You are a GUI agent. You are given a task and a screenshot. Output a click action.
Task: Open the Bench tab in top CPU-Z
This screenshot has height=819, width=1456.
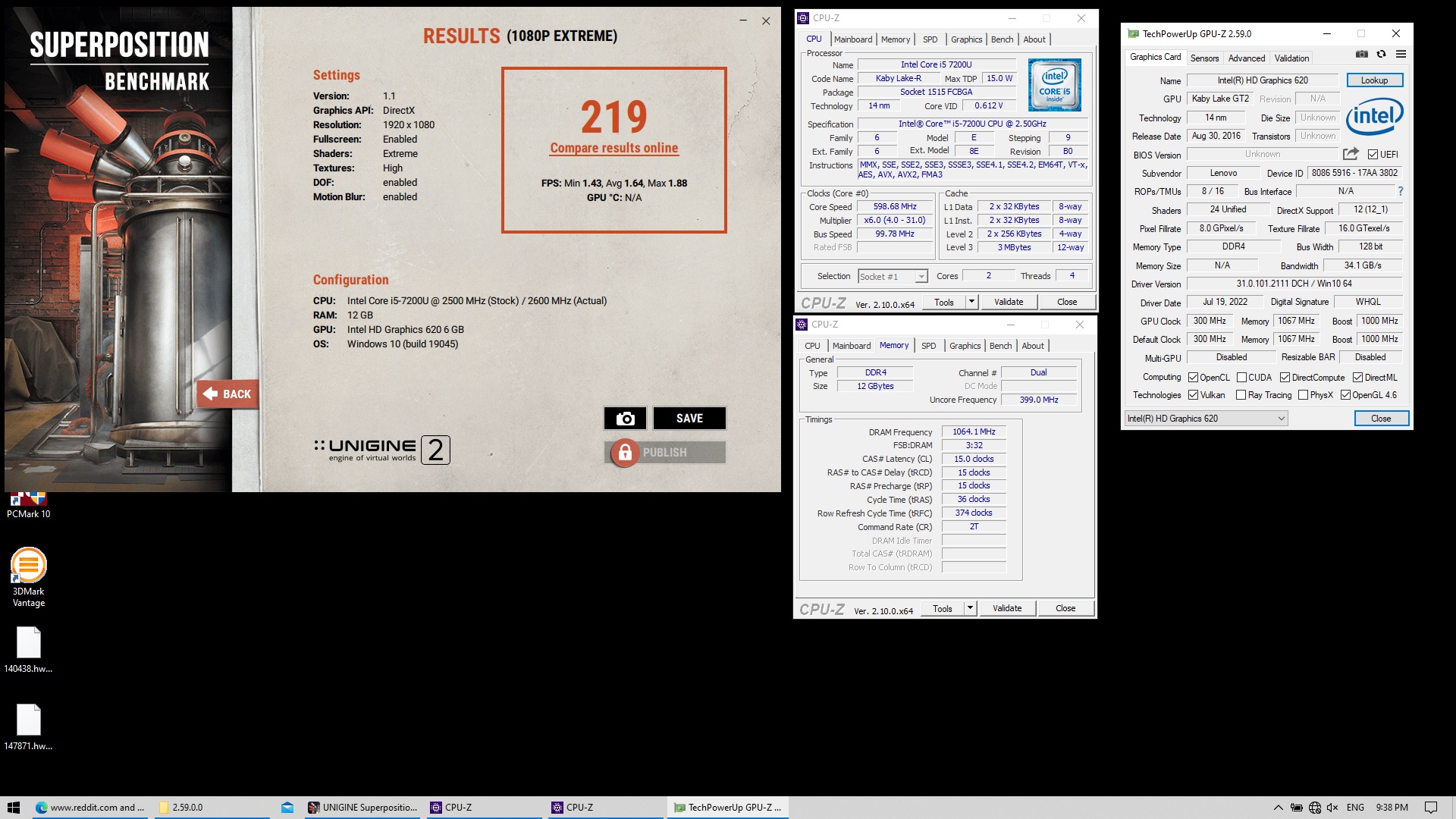tap(1002, 39)
